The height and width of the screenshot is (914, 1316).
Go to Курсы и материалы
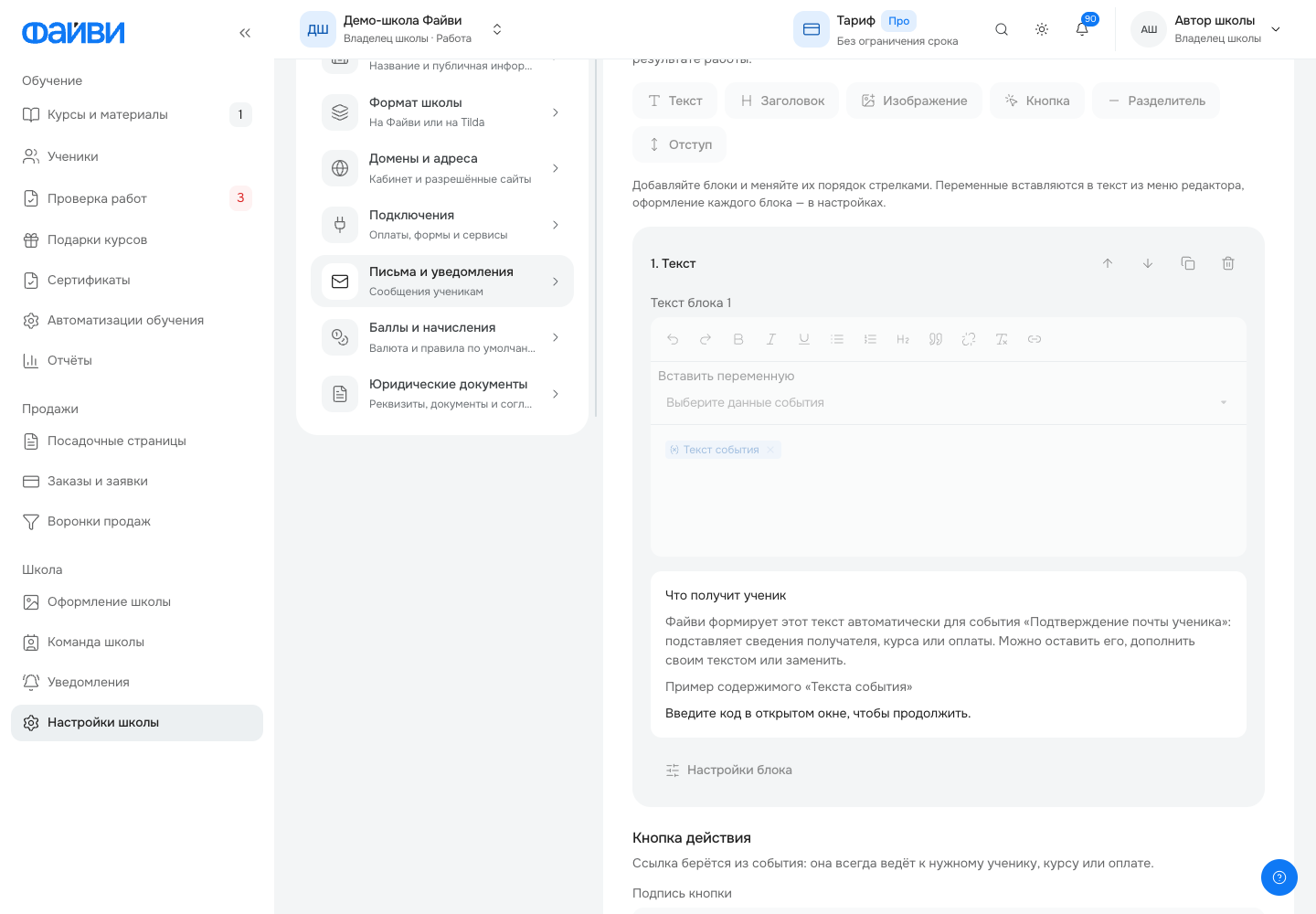click(137, 114)
